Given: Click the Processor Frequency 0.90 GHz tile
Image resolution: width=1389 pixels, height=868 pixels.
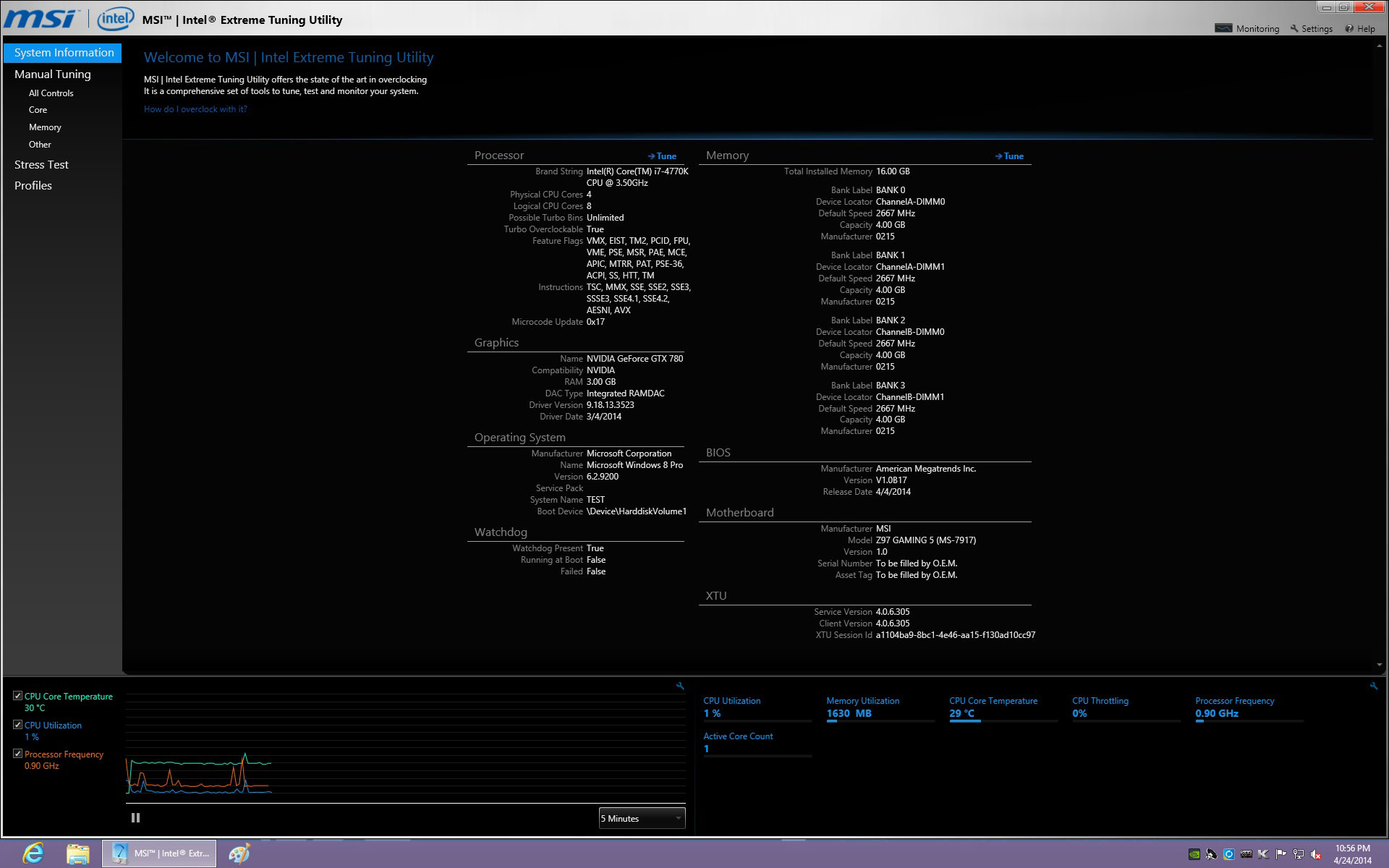Looking at the screenshot, I should tap(1249, 709).
